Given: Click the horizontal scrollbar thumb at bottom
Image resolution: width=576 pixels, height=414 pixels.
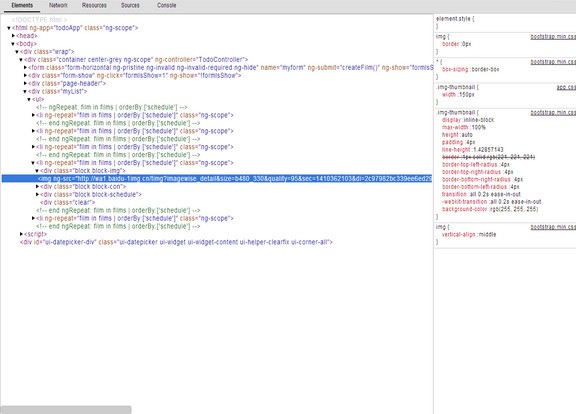Looking at the screenshot, I should tap(66, 410).
